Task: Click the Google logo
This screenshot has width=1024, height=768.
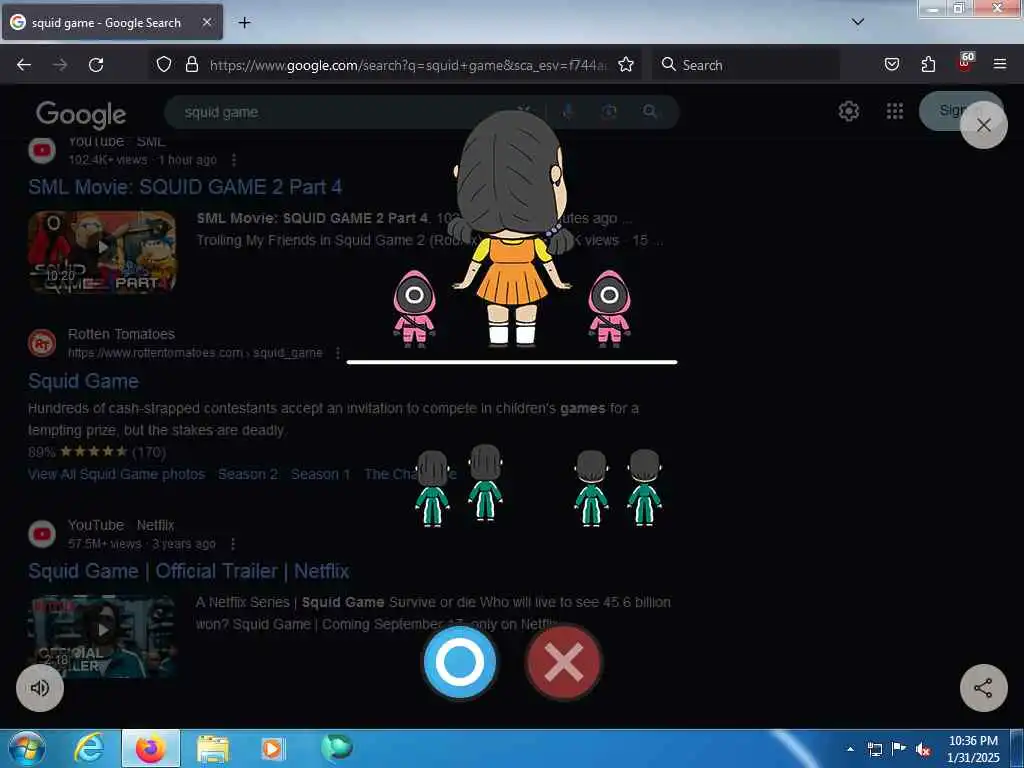Action: [81, 115]
